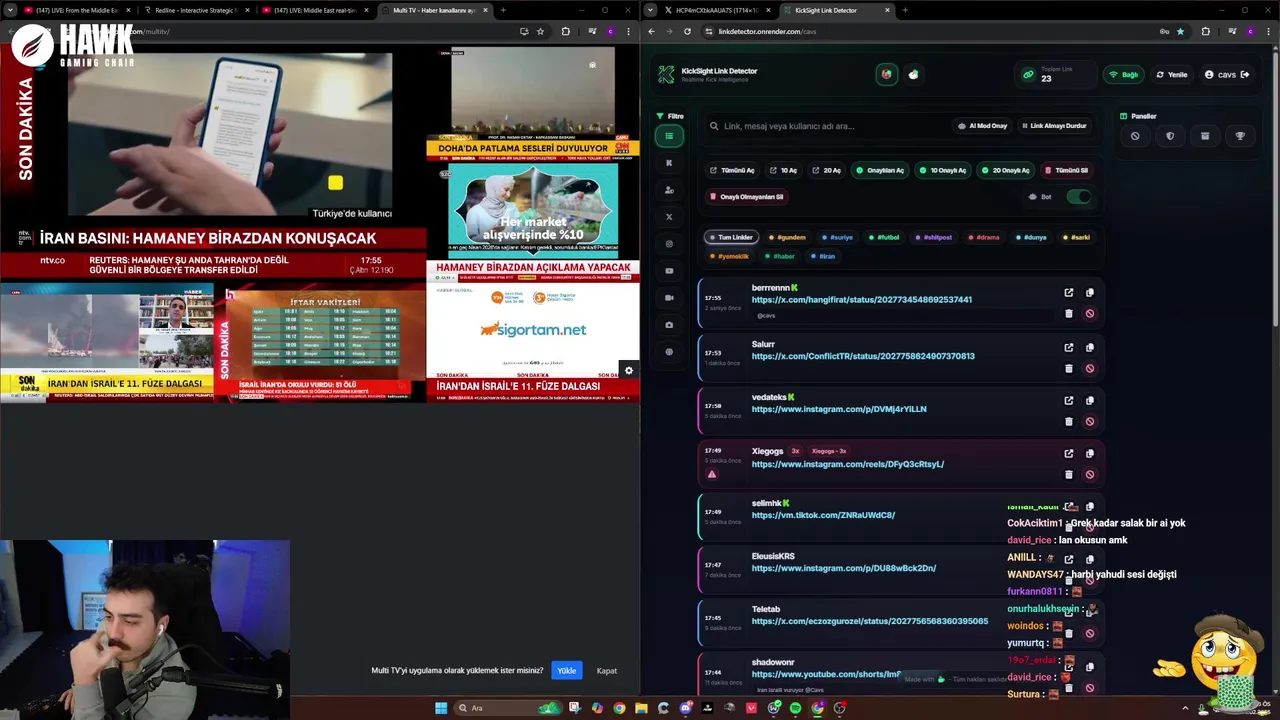
Task: Select the second avatar icon in header
Action: (913, 75)
